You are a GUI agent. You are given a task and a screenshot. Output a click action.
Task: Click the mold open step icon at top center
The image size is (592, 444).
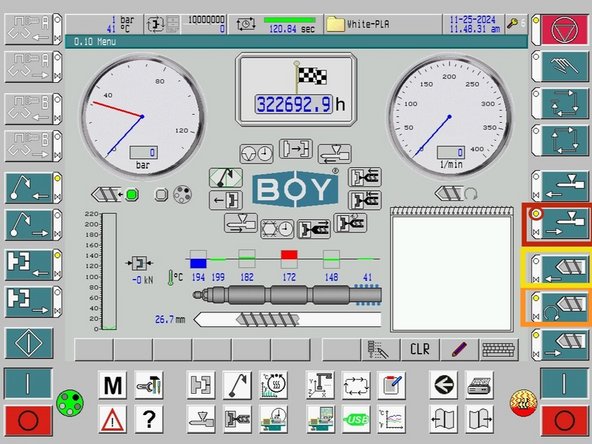pyautogui.click(x=296, y=149)
